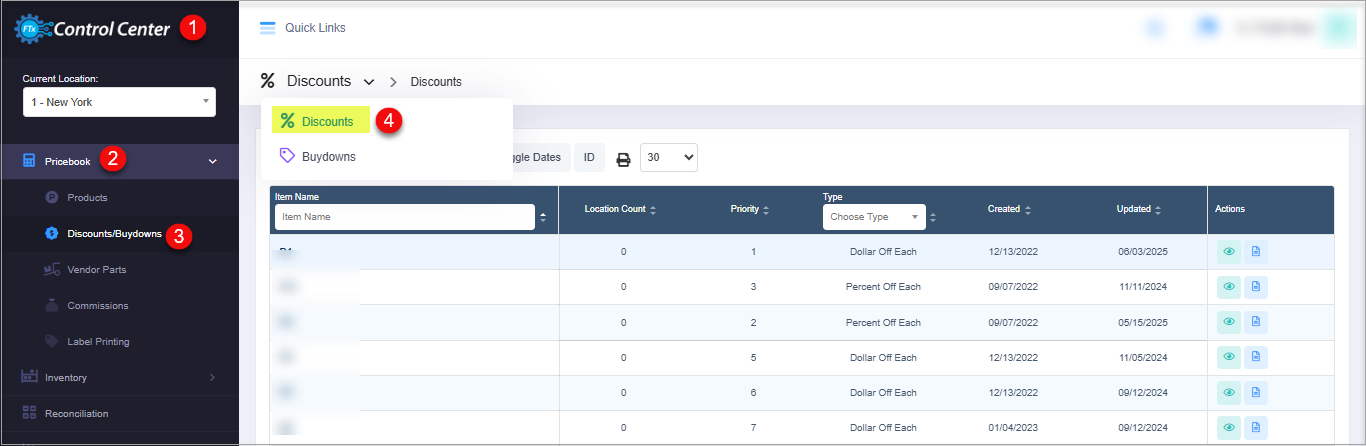Screen dimensions: 1366x446
Task: Open Label Printing in the sidebar
Action: pyautogui.click(x=98, y=342)
